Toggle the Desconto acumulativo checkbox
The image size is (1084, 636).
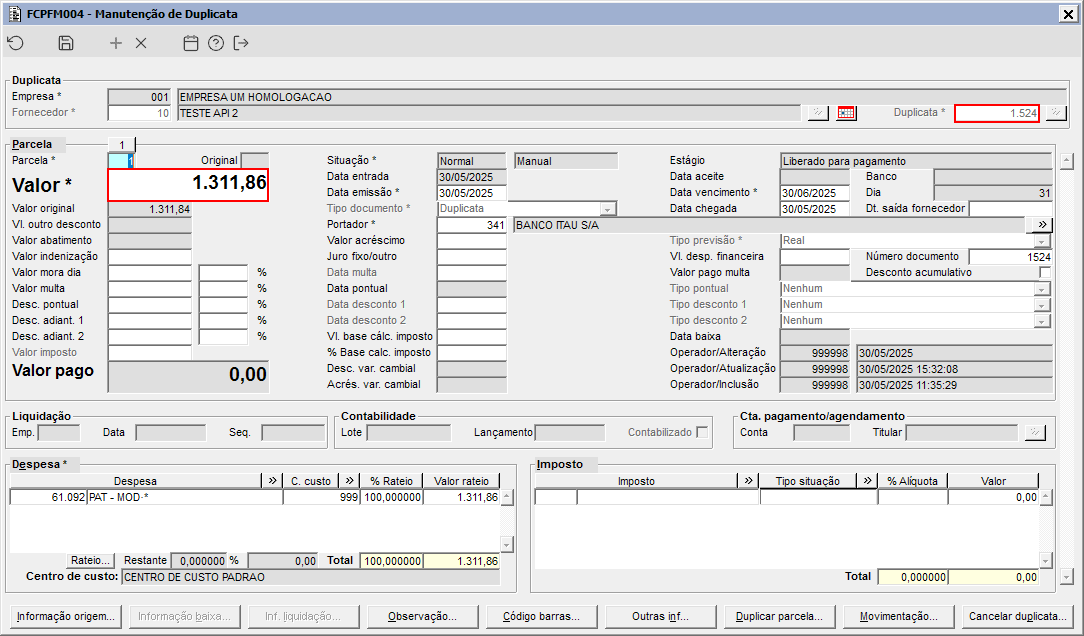pos(1045,272)
